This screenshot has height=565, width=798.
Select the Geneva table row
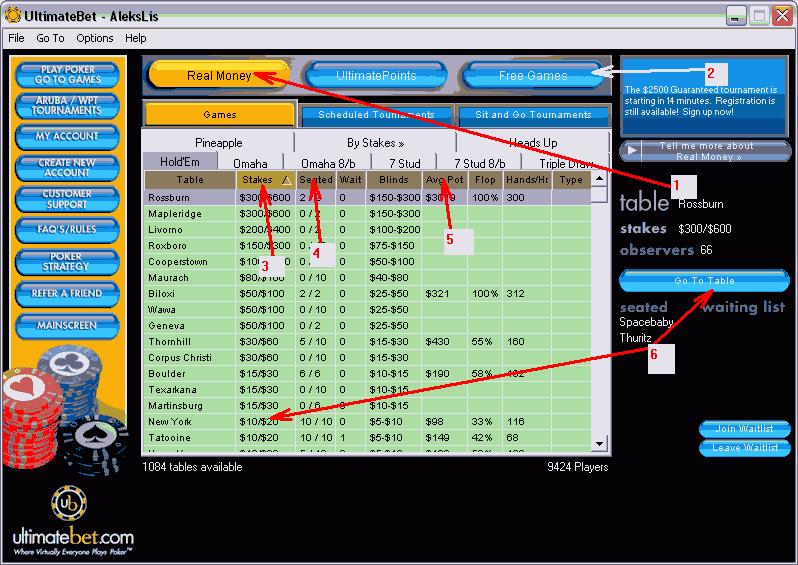tap(367, 326)
